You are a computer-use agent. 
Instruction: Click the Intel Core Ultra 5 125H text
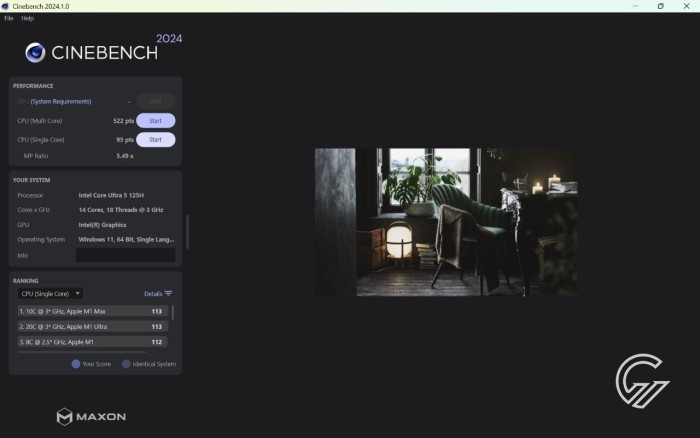(x=111, y=195)
